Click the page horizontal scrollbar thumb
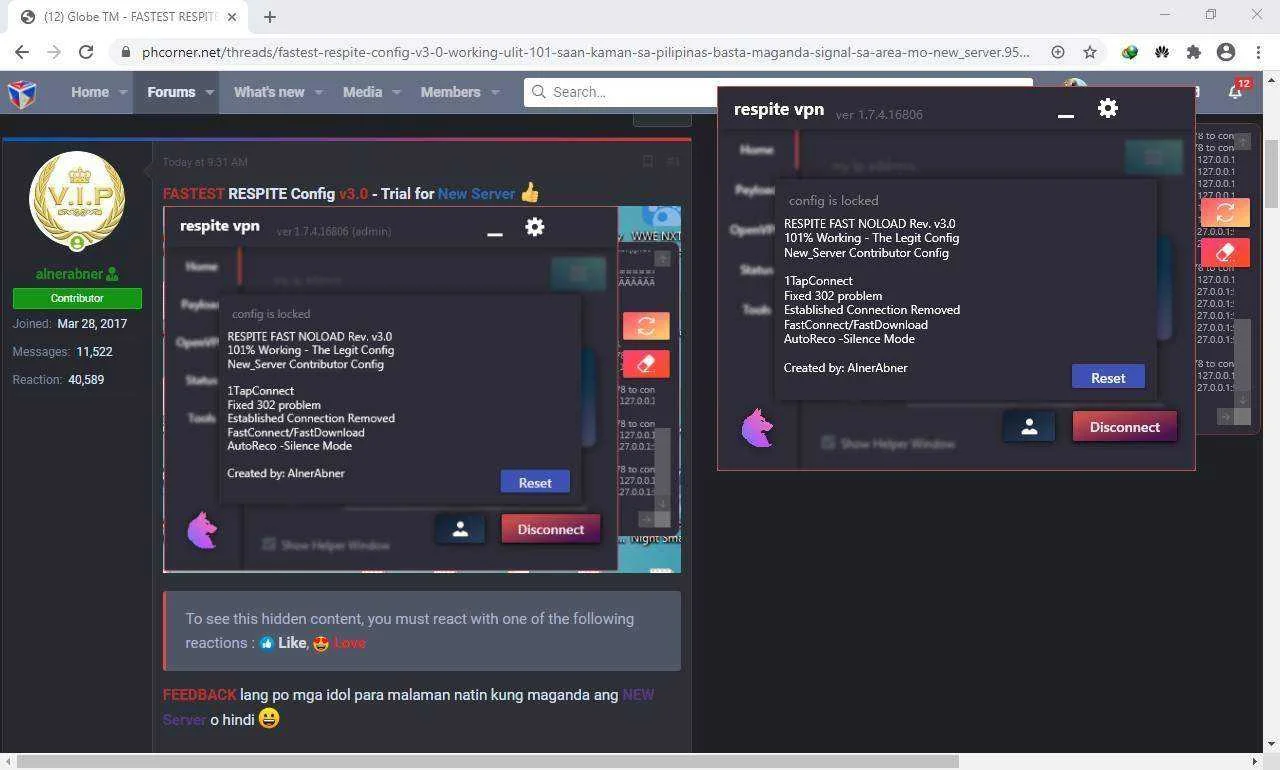1280x770 pixels. click(488, 762)
